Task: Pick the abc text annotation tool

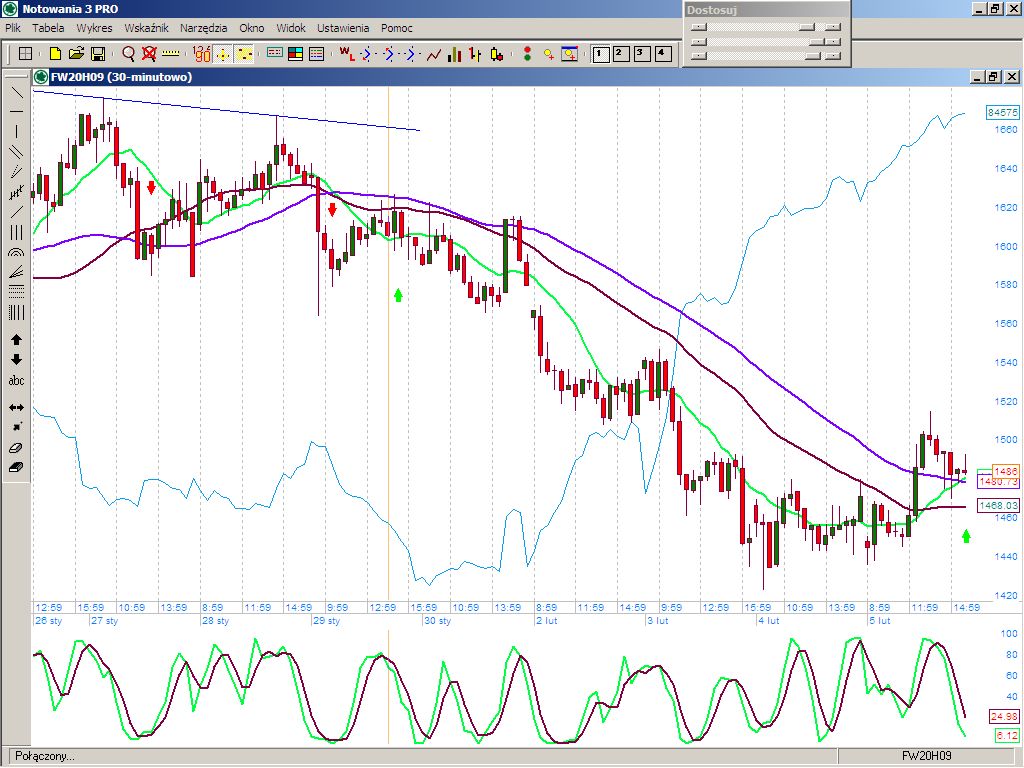Action: pyautogui.click(x=17, y=381)
